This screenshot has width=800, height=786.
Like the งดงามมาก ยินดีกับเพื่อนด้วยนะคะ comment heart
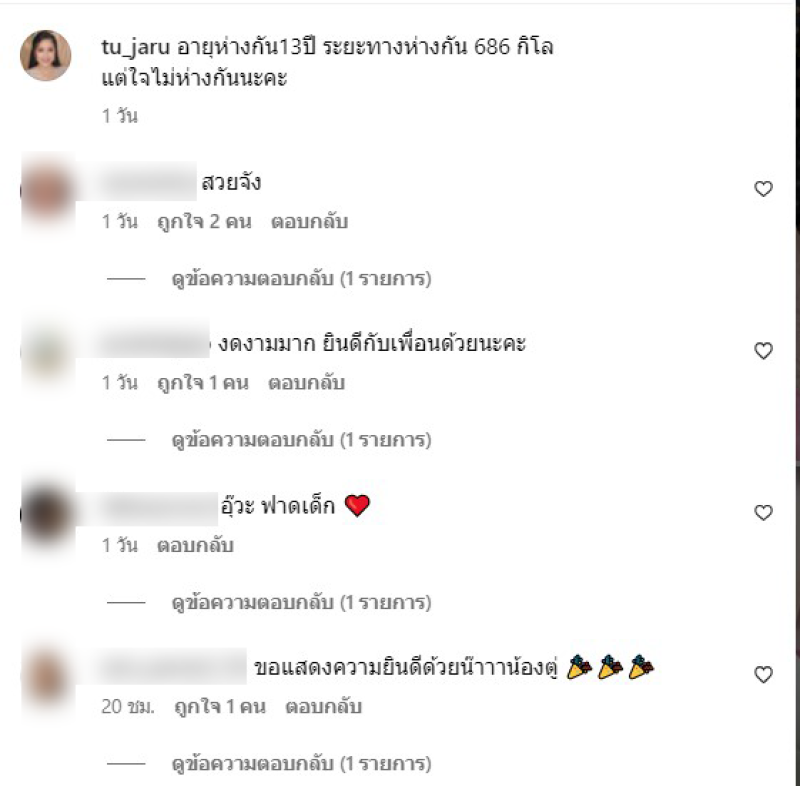click(x=763, y=350)
